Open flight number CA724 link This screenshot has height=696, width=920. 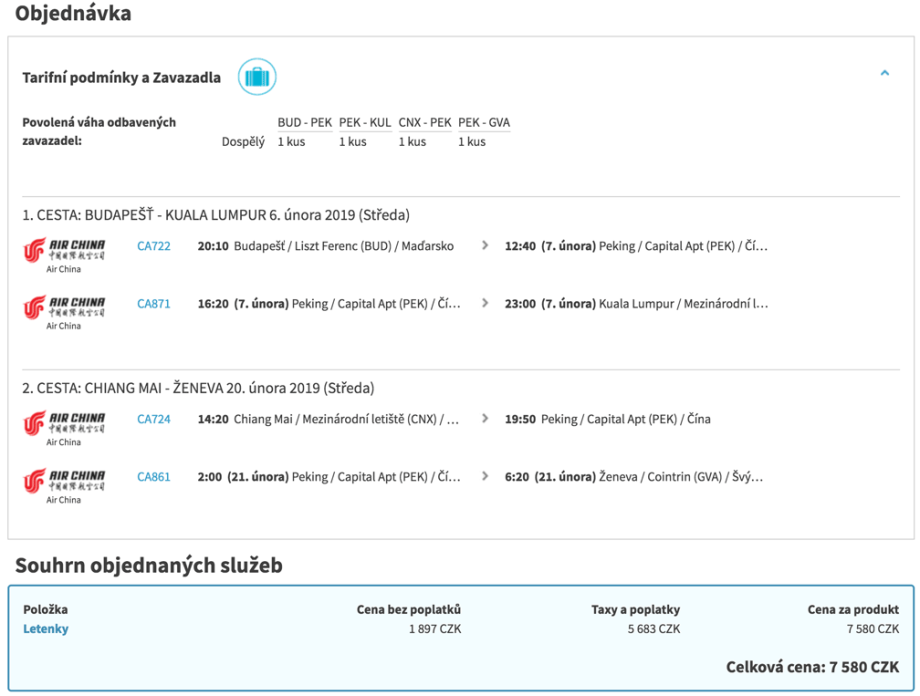154,420
